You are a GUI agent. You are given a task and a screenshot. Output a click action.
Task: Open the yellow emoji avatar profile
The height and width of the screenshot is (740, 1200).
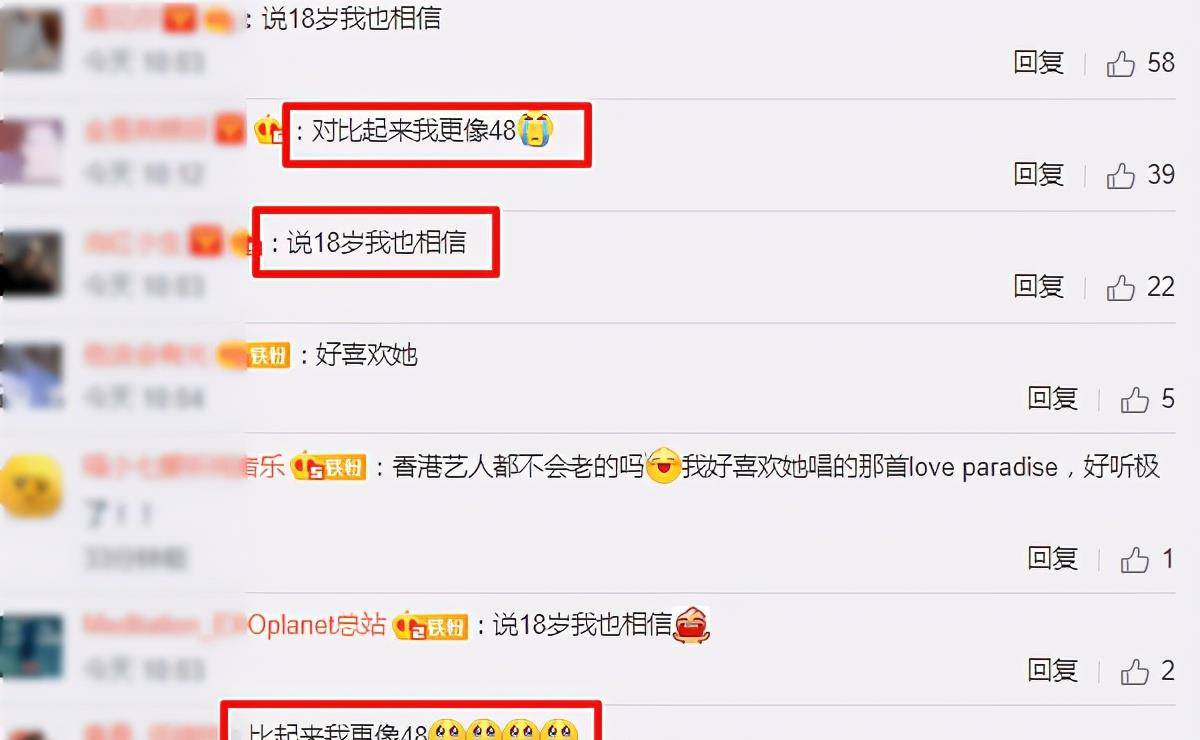point(33,487)
